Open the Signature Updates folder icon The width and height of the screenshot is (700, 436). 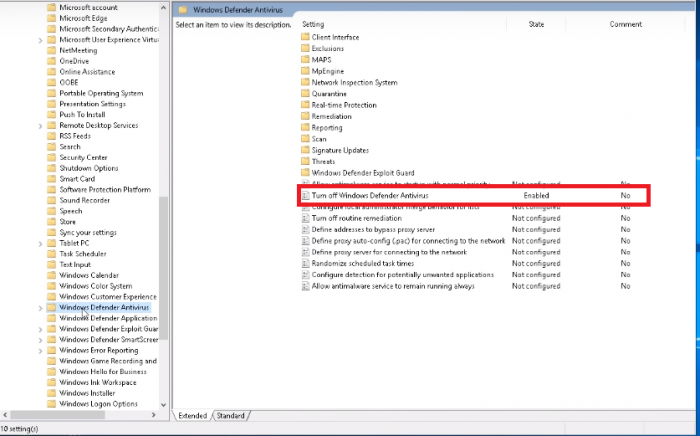tap(305, 150)
